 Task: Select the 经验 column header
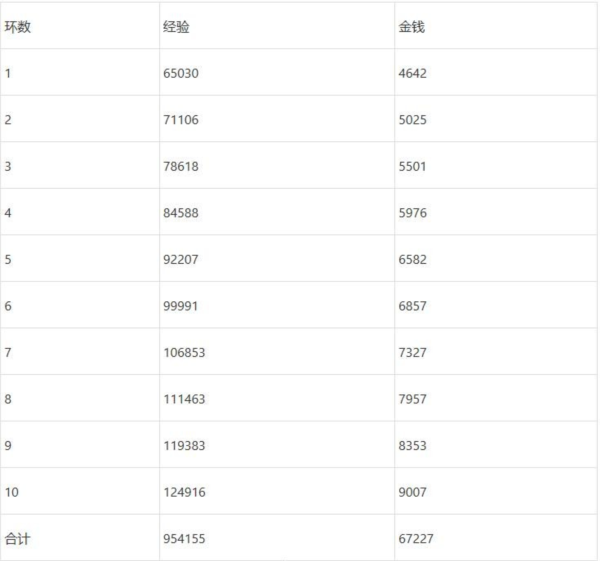(x=176, y=27)
